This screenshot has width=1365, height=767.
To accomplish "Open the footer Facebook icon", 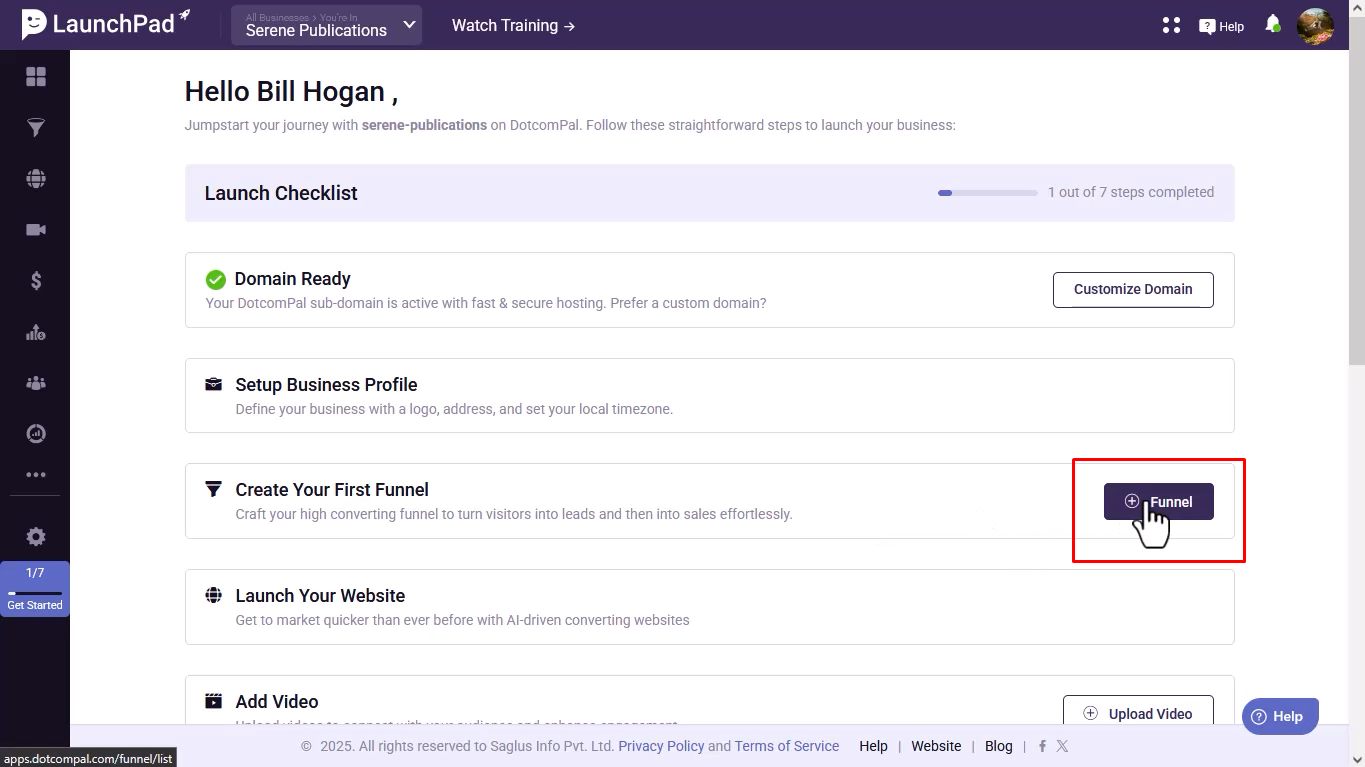I will 1043,746.
